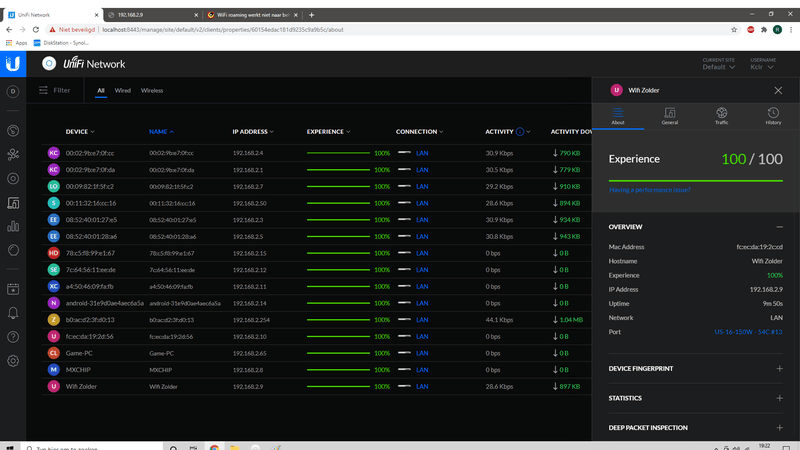Open the Hotspot sidebar circle icon
The height and width of the screenshot is (450, 800).
pyautogui.click(x=13, y=250)
